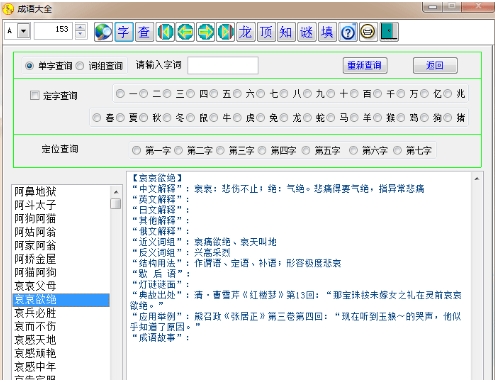Select 阿斗太子 in the idiom list
The width and height of the screenshot is (495, 382).
[x=61, y=205]
